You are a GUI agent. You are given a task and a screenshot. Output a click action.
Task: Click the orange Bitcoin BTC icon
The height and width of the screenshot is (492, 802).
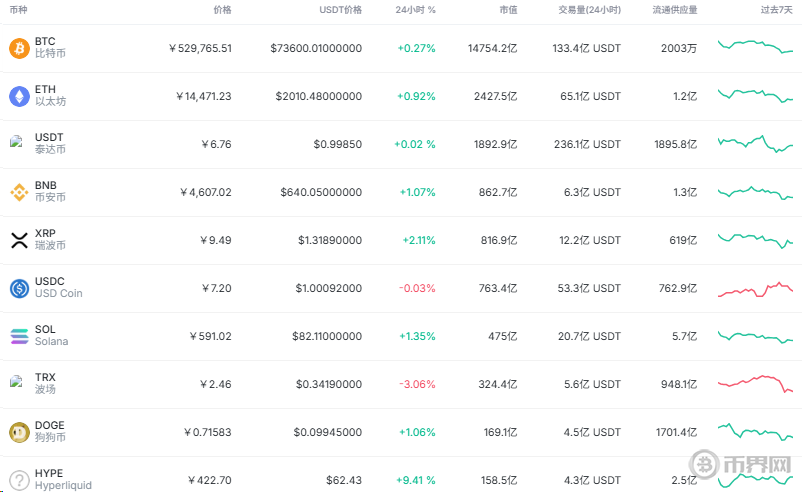tap(19, 48)
